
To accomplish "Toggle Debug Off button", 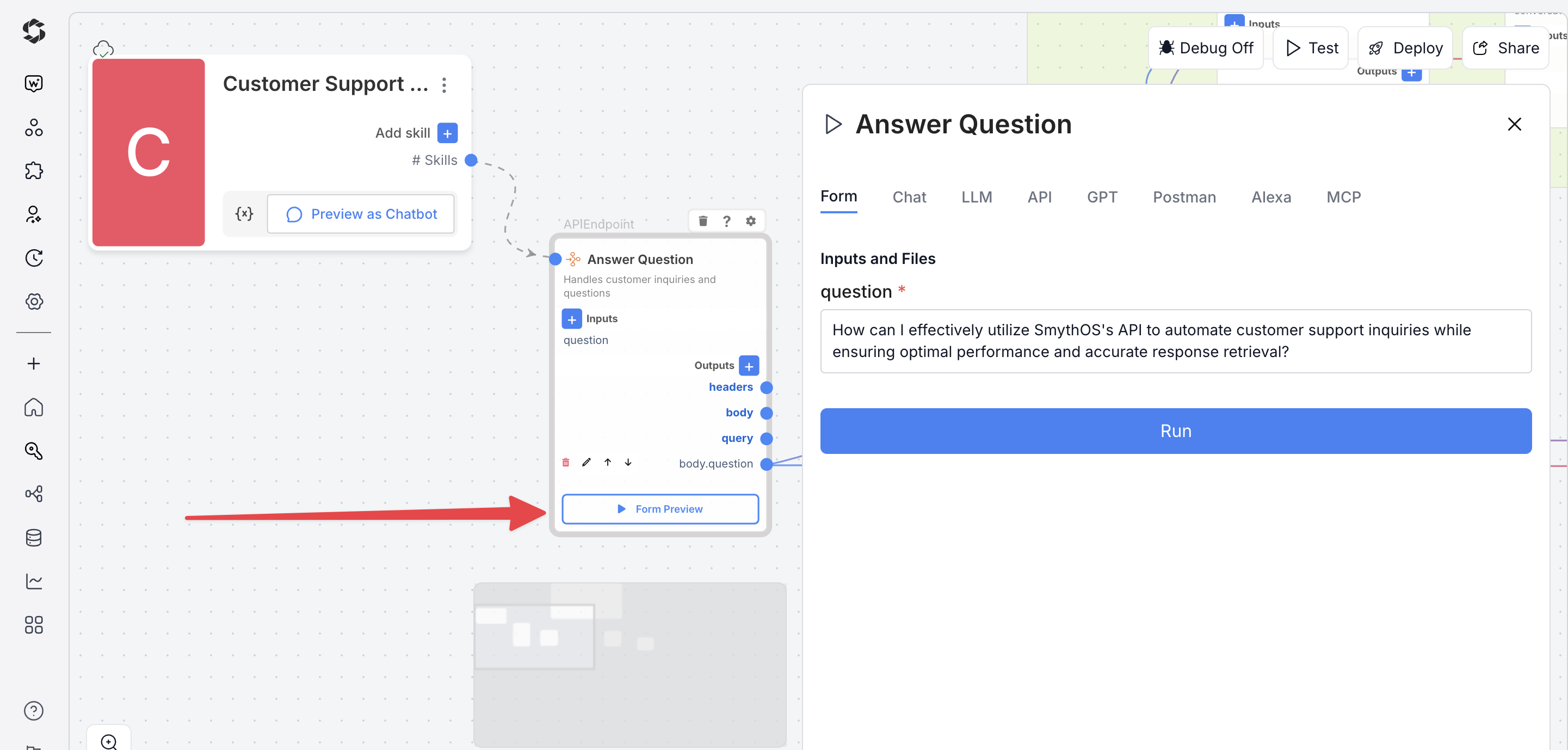I will click(1206, 48).
